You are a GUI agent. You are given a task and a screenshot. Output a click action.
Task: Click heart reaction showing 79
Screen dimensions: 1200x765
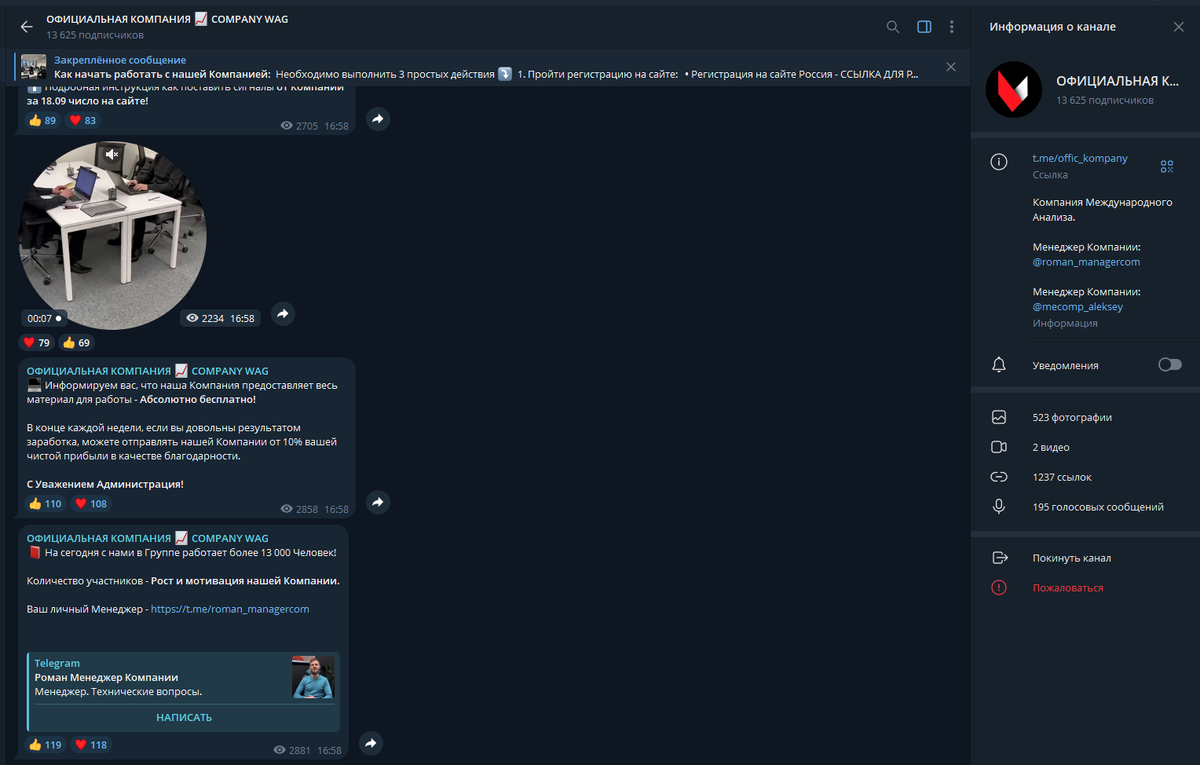click(x=37, y=343)
